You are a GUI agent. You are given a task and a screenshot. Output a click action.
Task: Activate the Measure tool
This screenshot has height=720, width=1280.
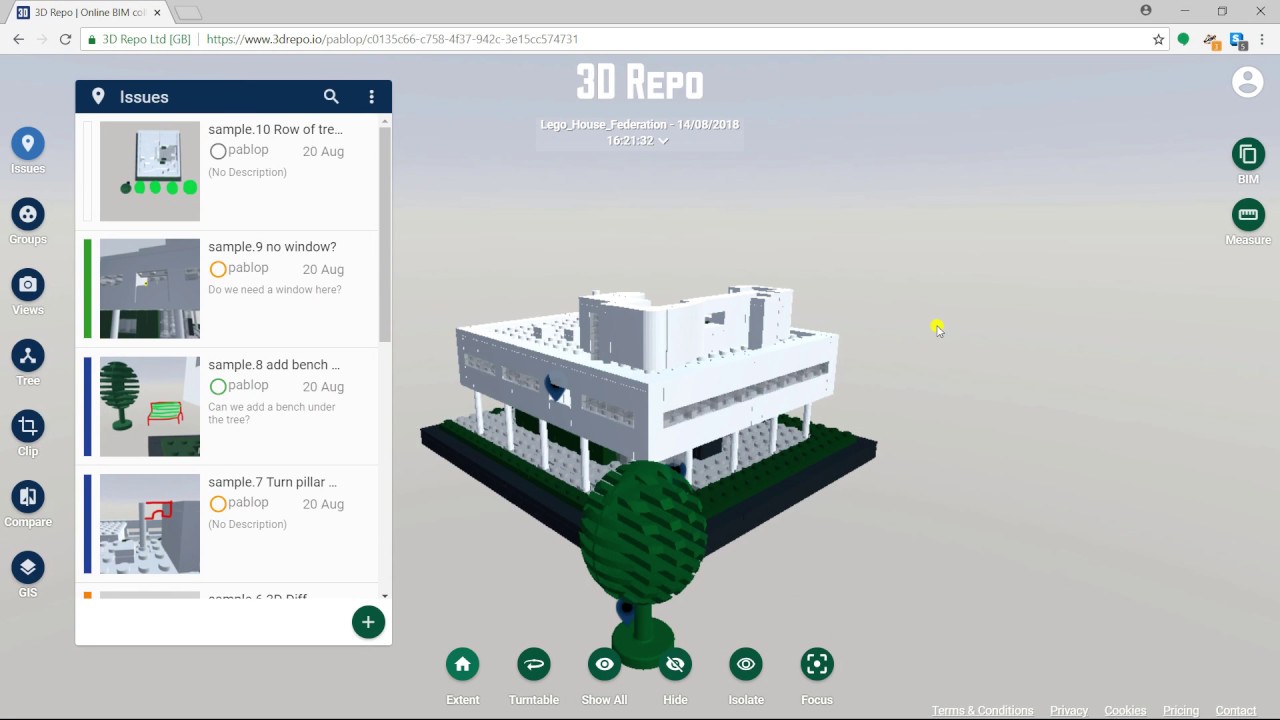point(1248,215)
